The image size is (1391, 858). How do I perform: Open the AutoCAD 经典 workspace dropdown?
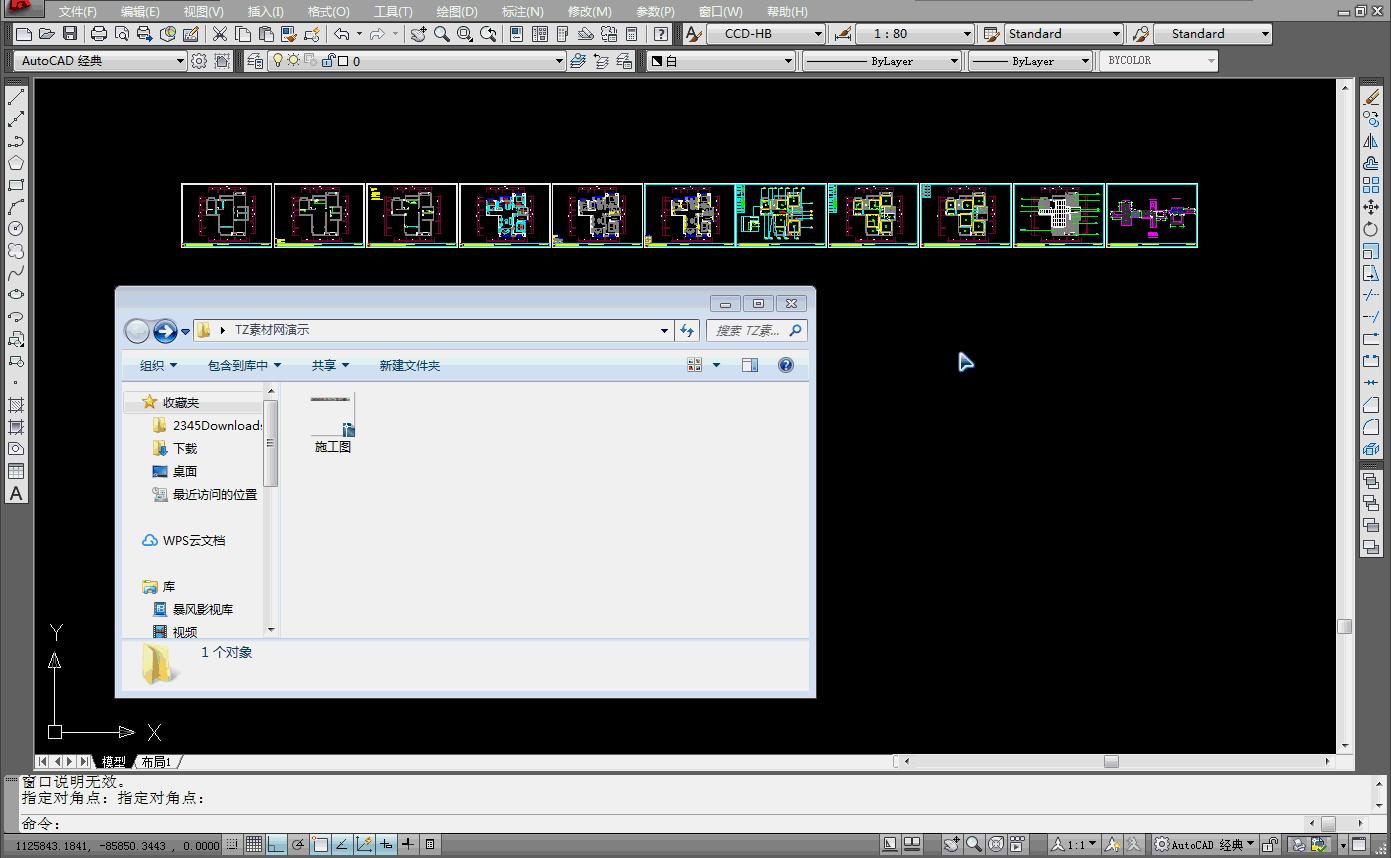pyautogui.click(x=100, y=61)
